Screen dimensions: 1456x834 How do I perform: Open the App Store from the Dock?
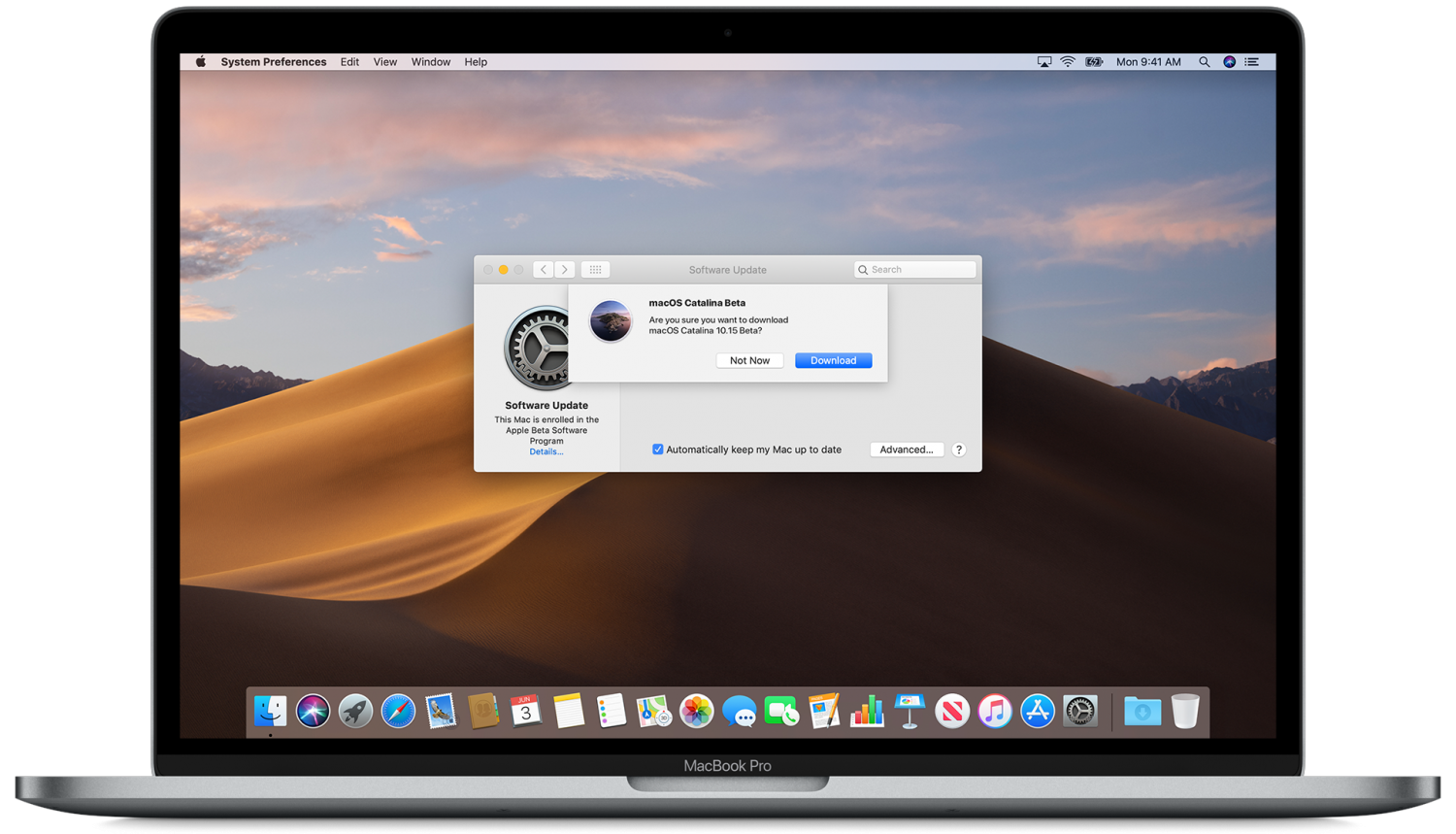click(1037, 712)
